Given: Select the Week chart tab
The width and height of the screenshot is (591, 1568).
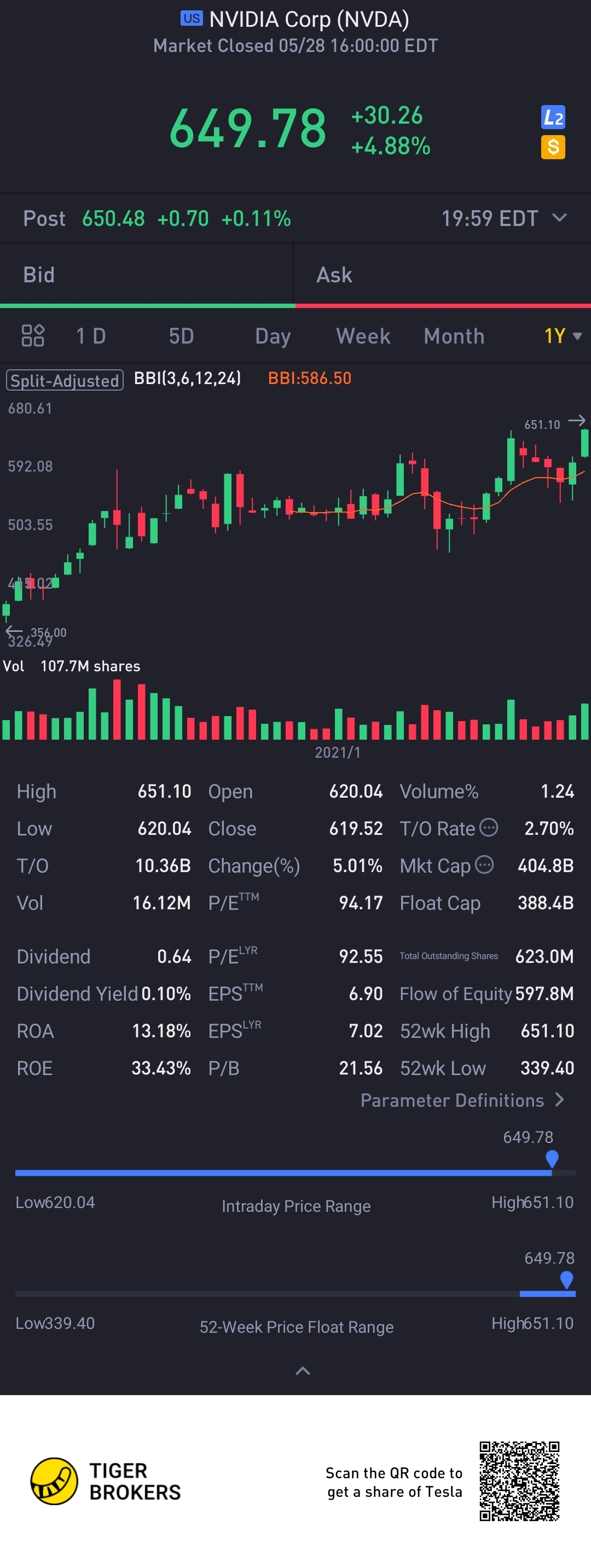Looking at the screenshot, I should [x=363, y=336].
